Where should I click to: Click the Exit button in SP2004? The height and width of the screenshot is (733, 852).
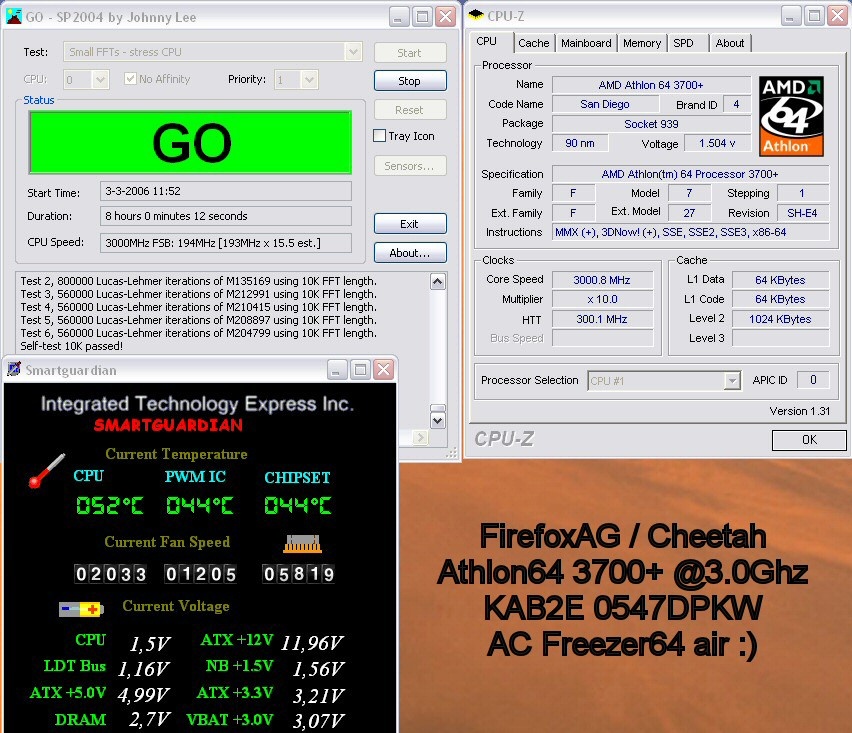tap(410, 224)
